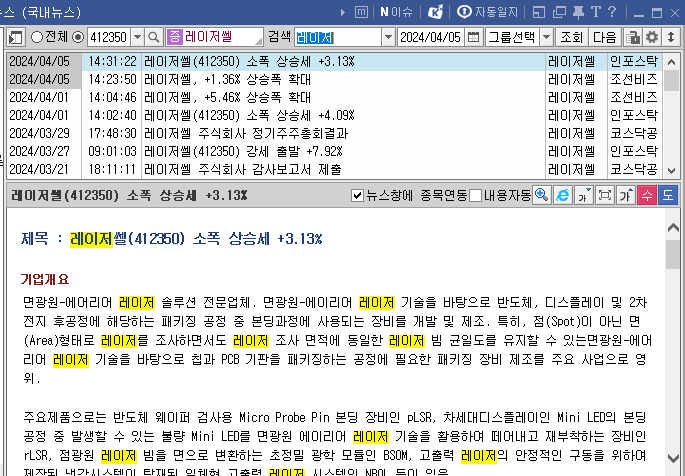This screenshot has width=685, height=476.
Task: Click the 검색 input field containing 레이저
Action: tap(338, 38)
